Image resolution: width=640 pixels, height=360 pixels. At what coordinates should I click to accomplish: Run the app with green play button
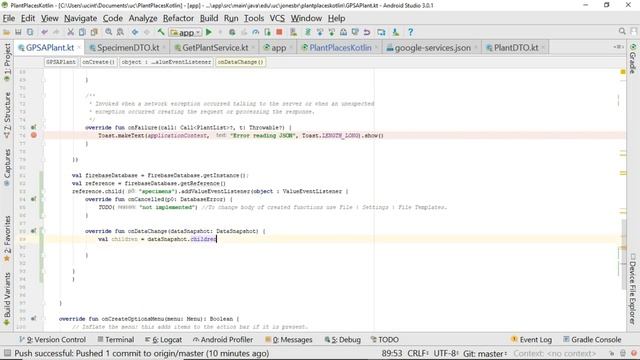(209, 32)
